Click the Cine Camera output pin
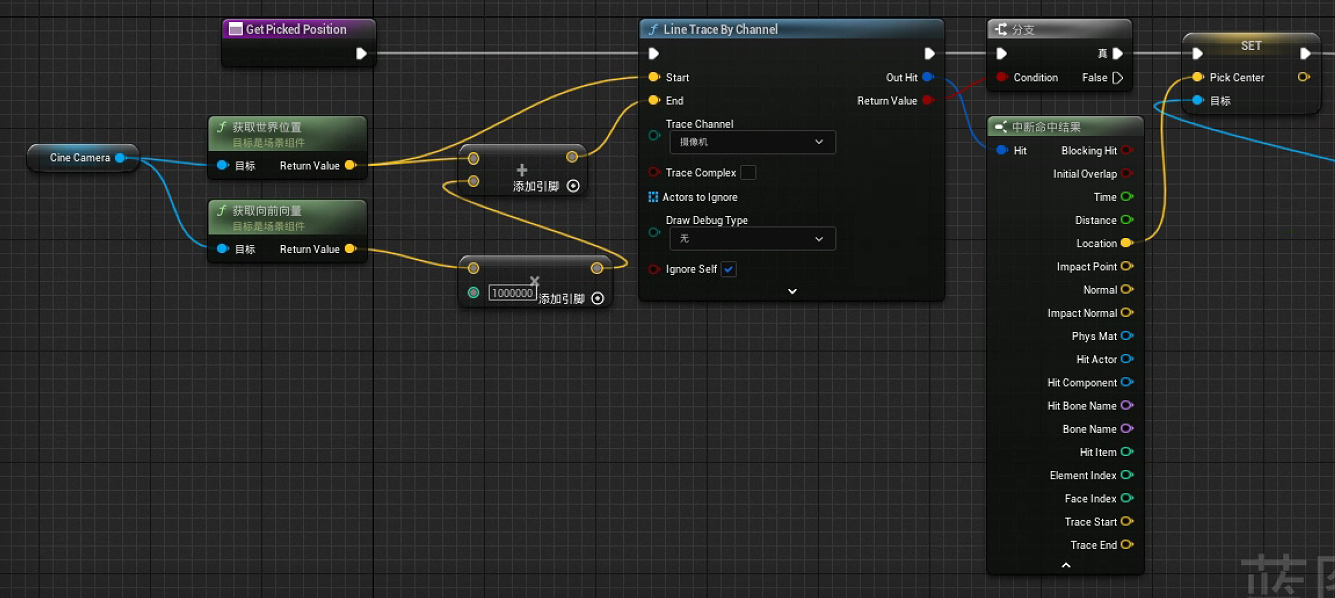This screenshot has height=598, width=1335. pos(120,157)
